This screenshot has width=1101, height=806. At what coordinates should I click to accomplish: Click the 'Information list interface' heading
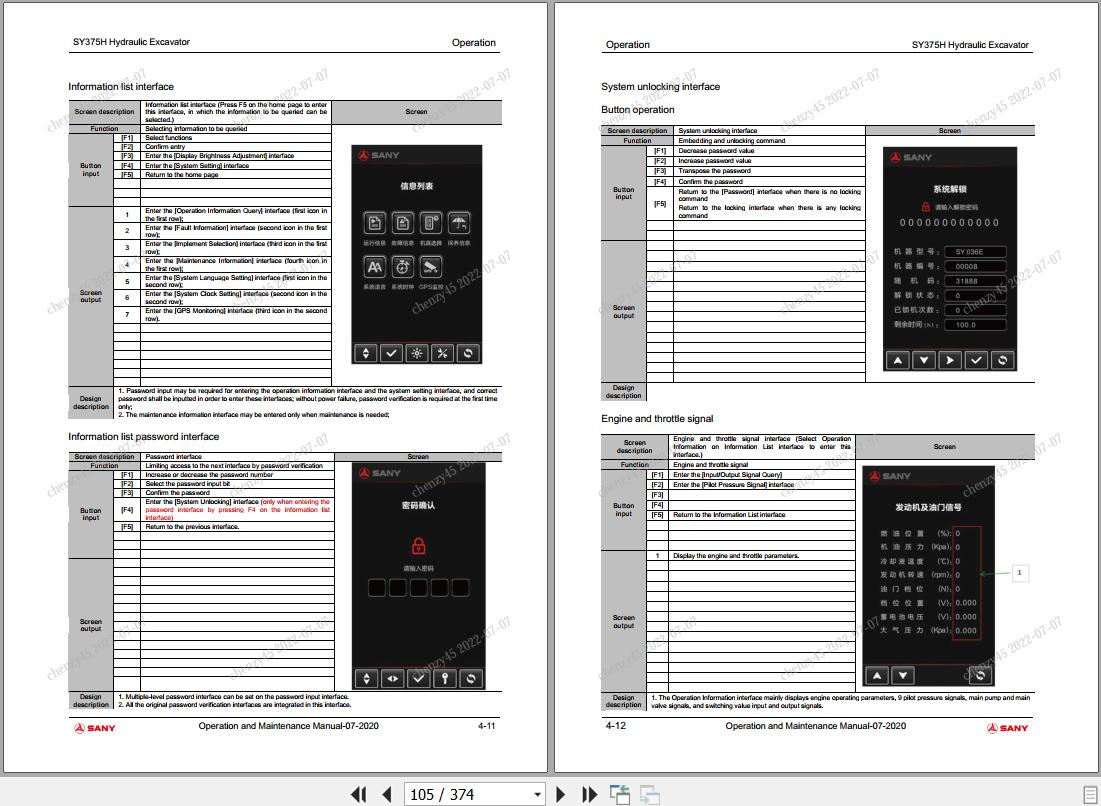[x=121, y=87]
